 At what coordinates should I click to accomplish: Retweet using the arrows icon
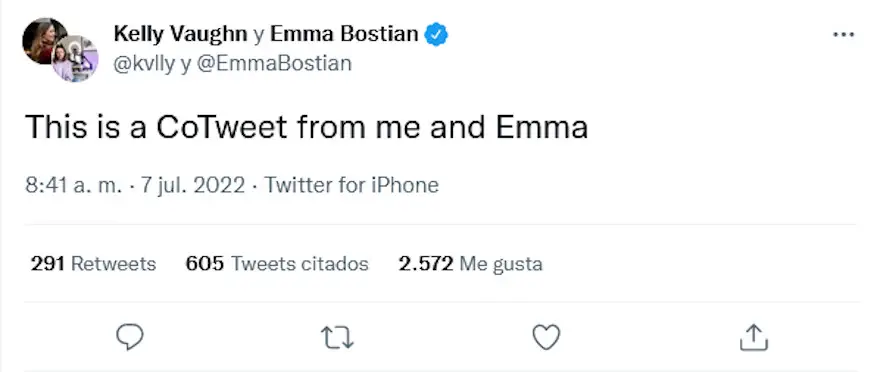(x=337, y=338)
